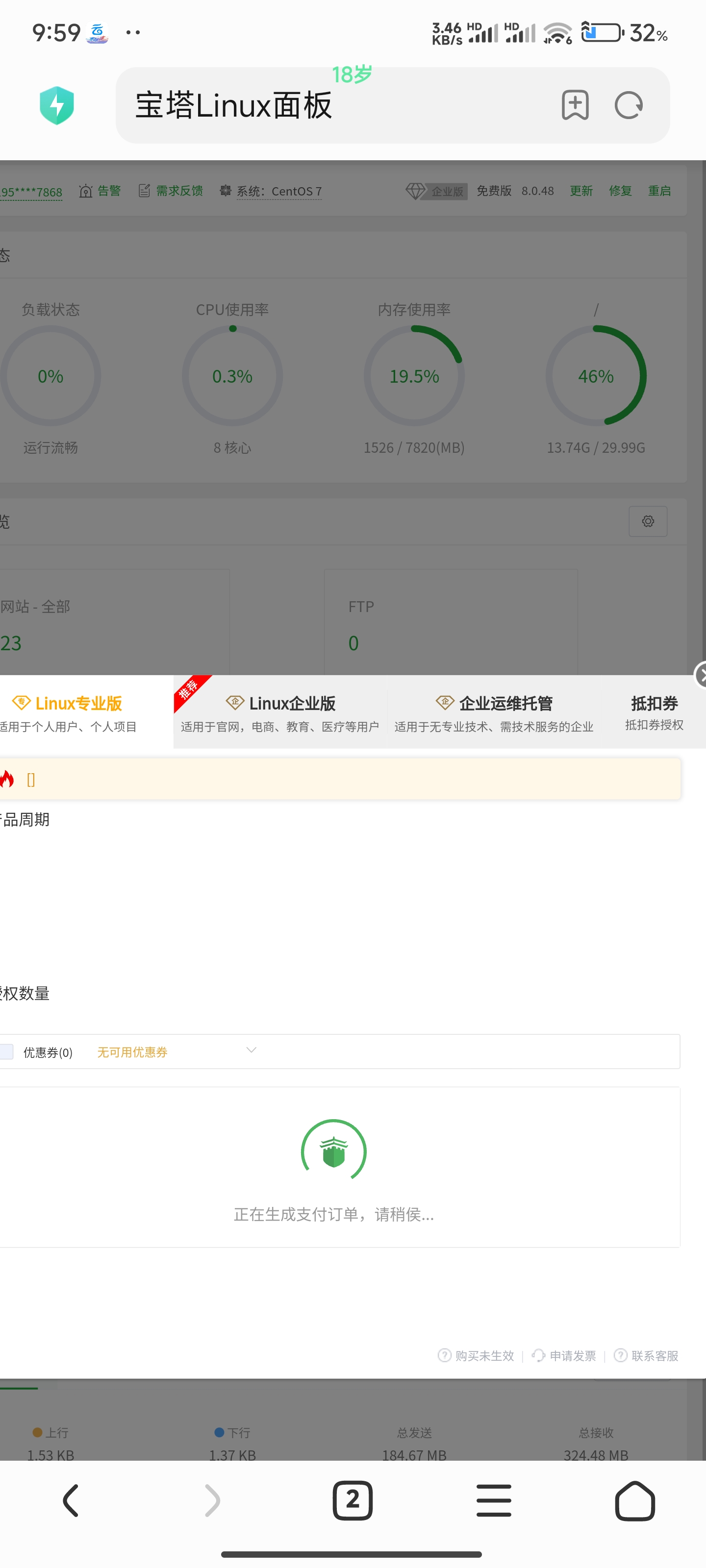Click the BT tower loading icon
This screenshot has width=706, height=1568.
[x=334, y=1151]
